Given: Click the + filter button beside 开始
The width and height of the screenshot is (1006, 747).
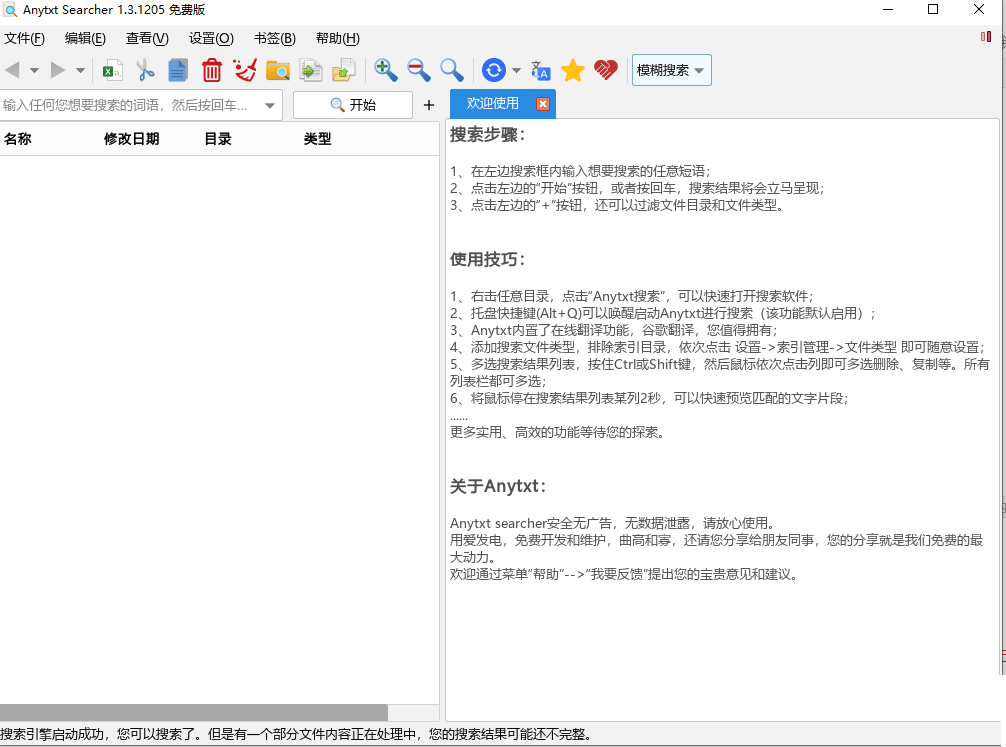Looking at the screenshot, I should 428,104.
